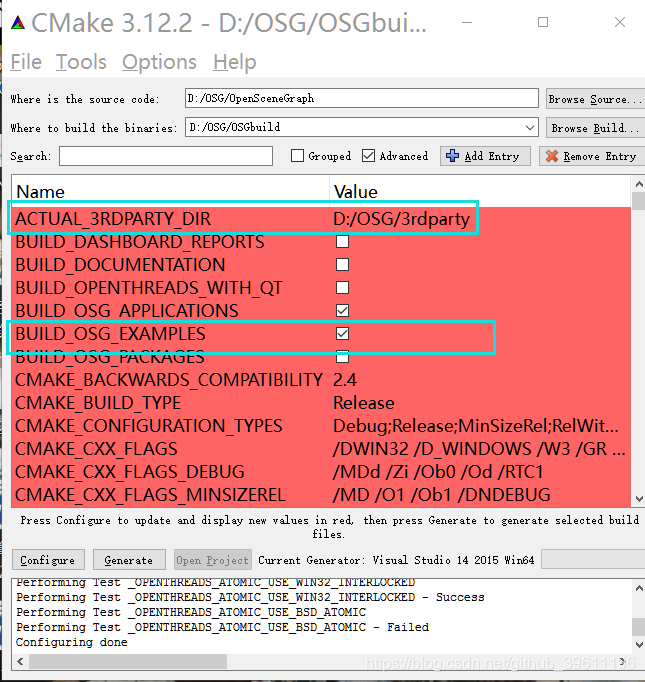The height and width of the screenshot is (682, 645).
Task: Click output log scroll down arrow
Action: tap(638, 644)
